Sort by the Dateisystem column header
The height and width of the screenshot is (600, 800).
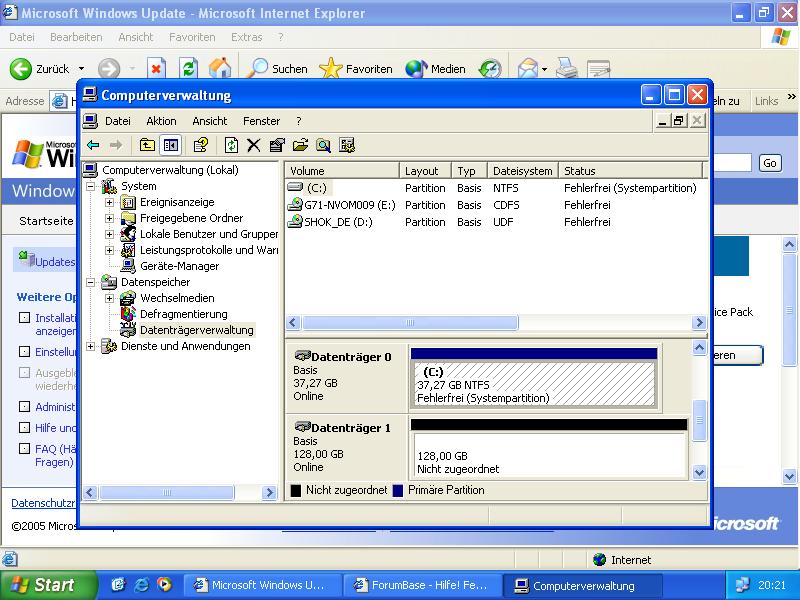click(522, 170)
